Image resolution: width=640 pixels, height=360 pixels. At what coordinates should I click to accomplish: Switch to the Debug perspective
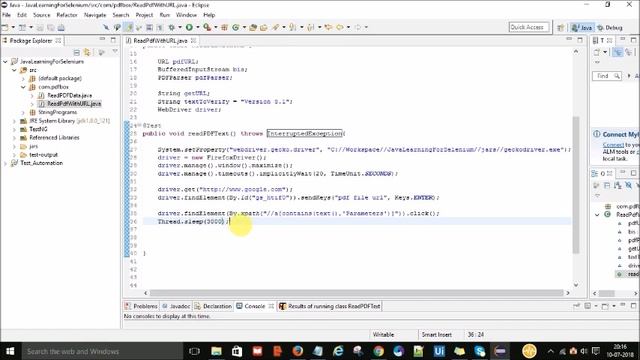tap(610, 28)
